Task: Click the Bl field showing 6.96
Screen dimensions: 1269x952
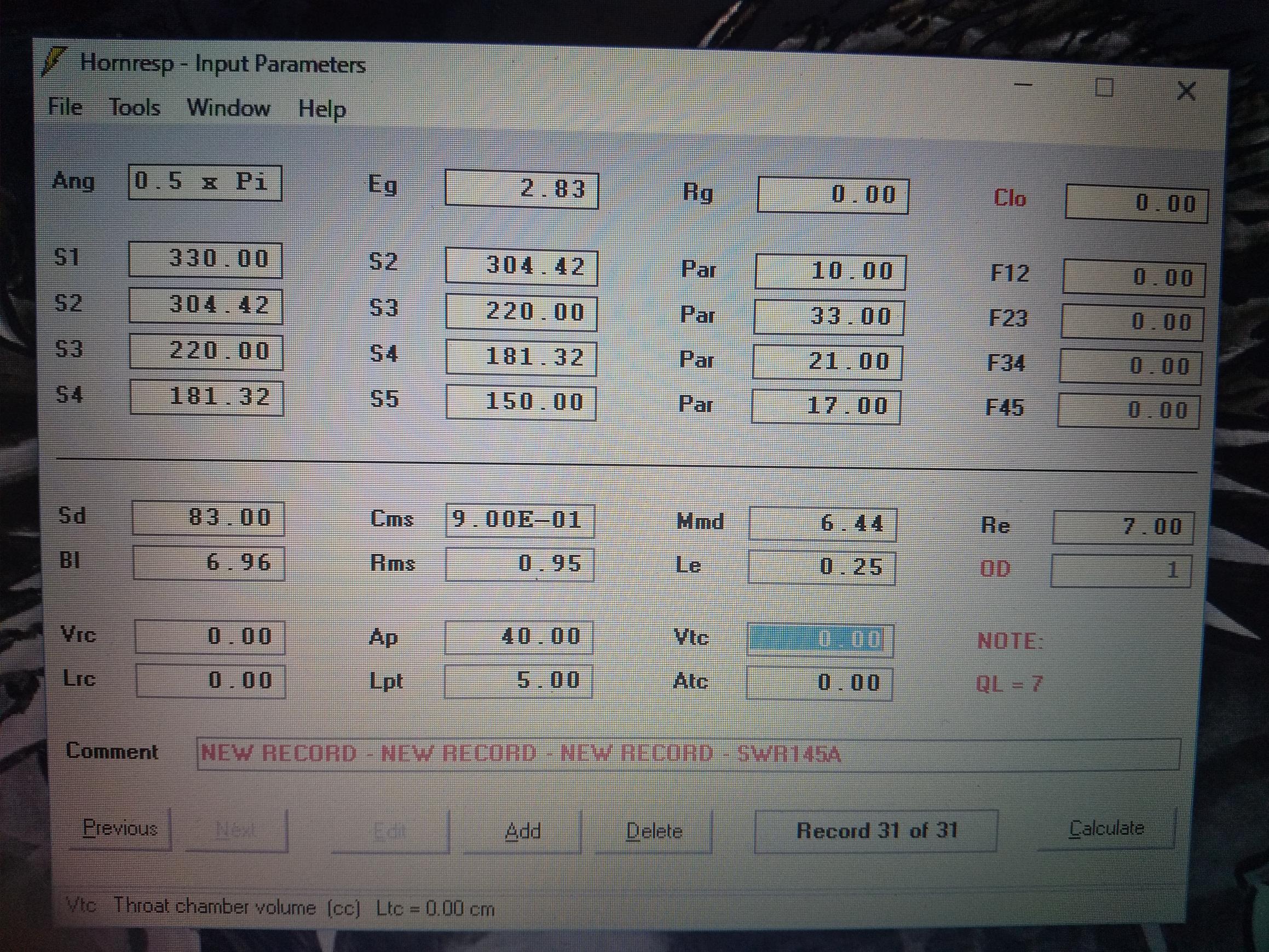Action: click(x=209, y=562)
